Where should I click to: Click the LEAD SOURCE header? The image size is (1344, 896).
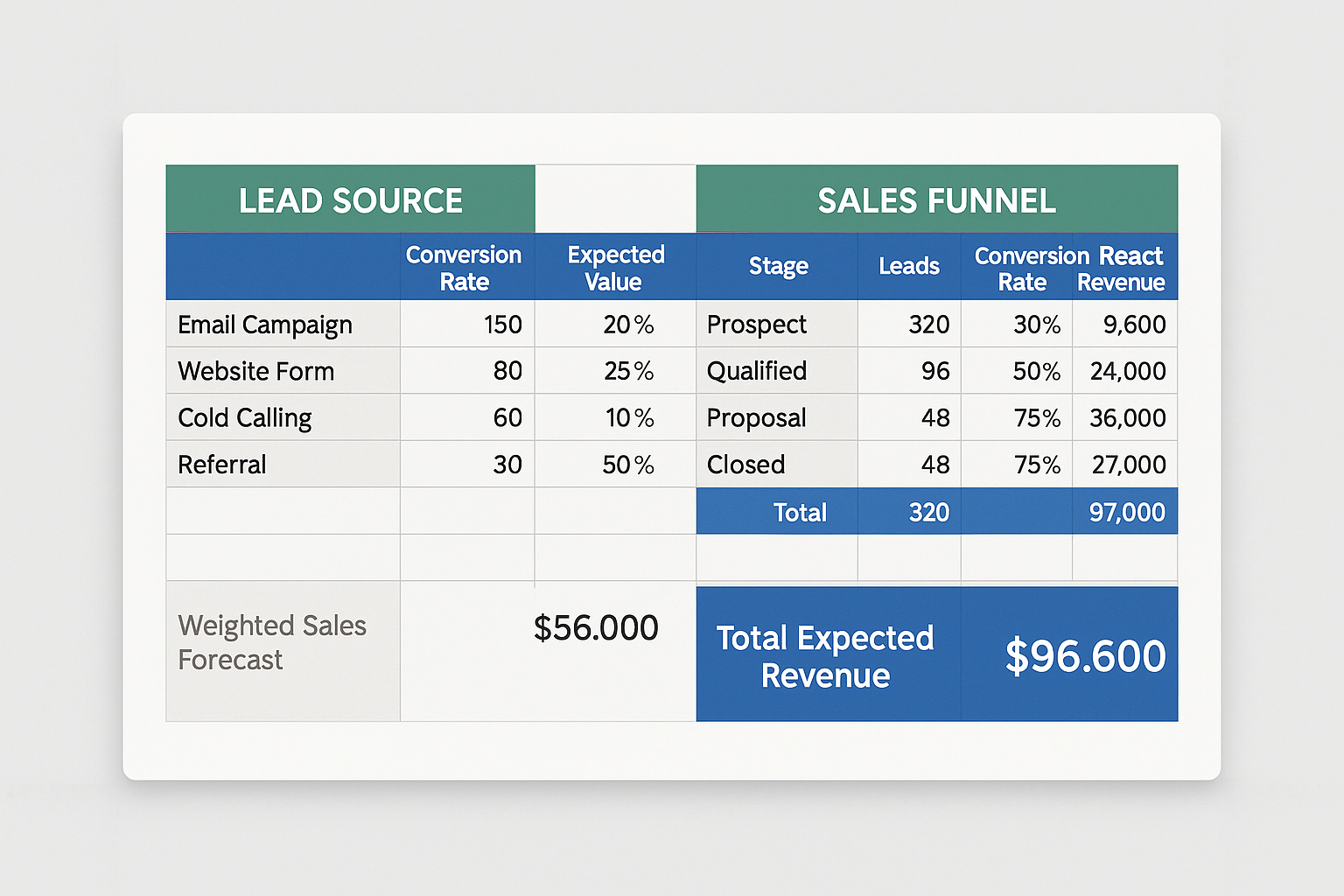[x=350, y=199]
